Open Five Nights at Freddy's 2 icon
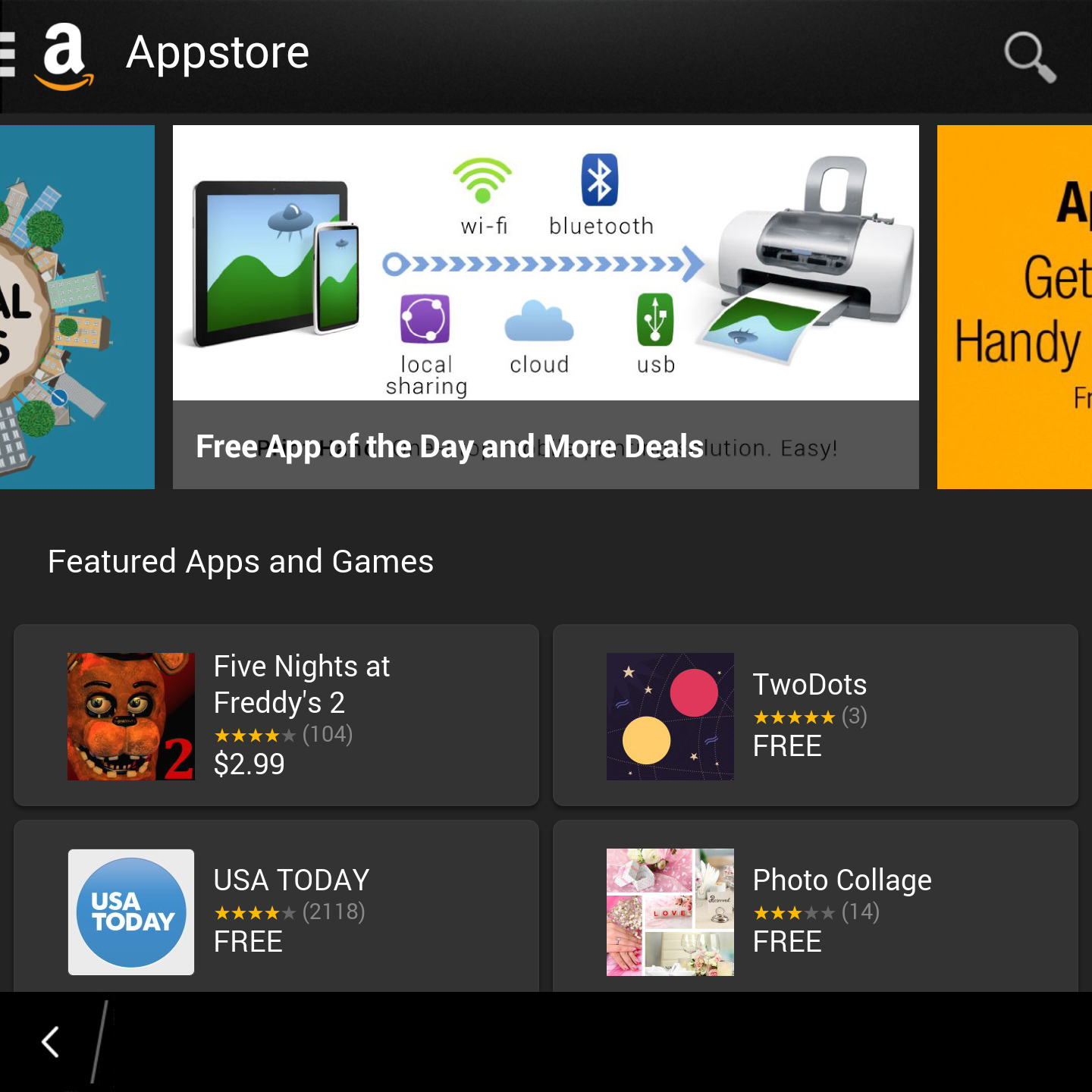 131,717
